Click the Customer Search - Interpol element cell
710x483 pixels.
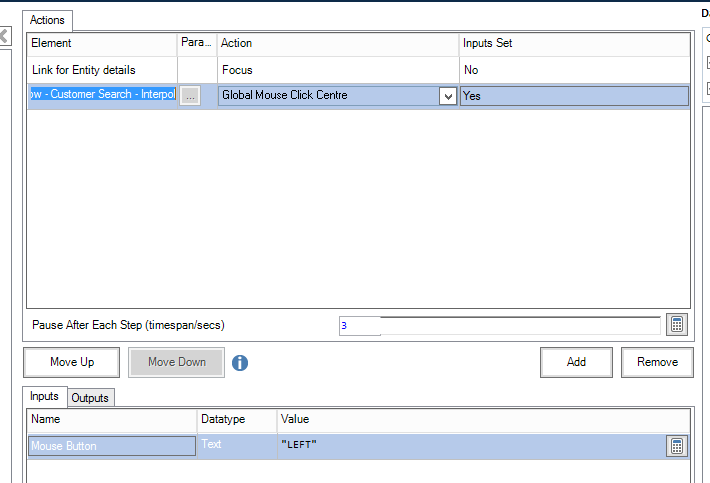coord(102,96)
